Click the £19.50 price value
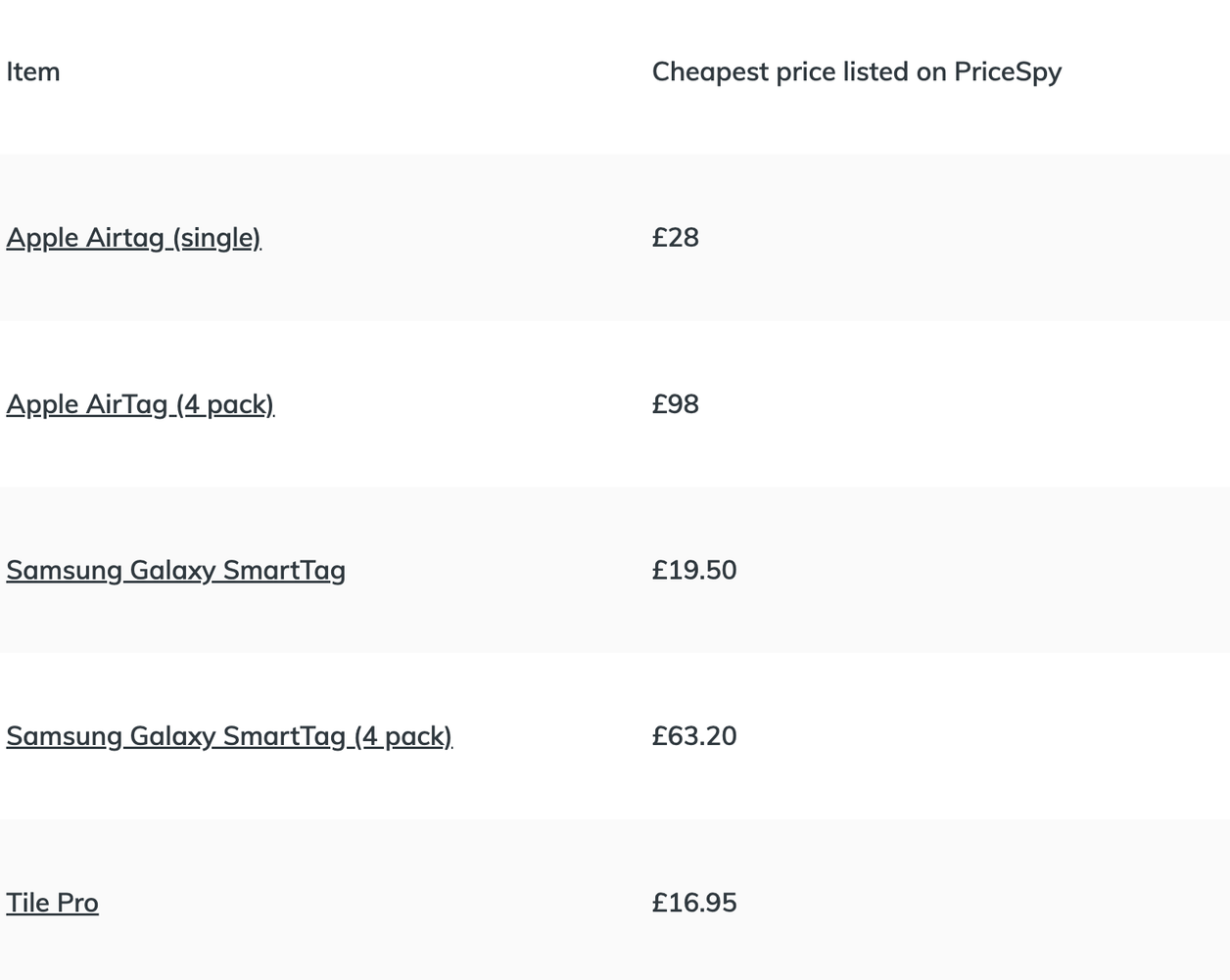1230x980 pixels. tap(694, 570)
